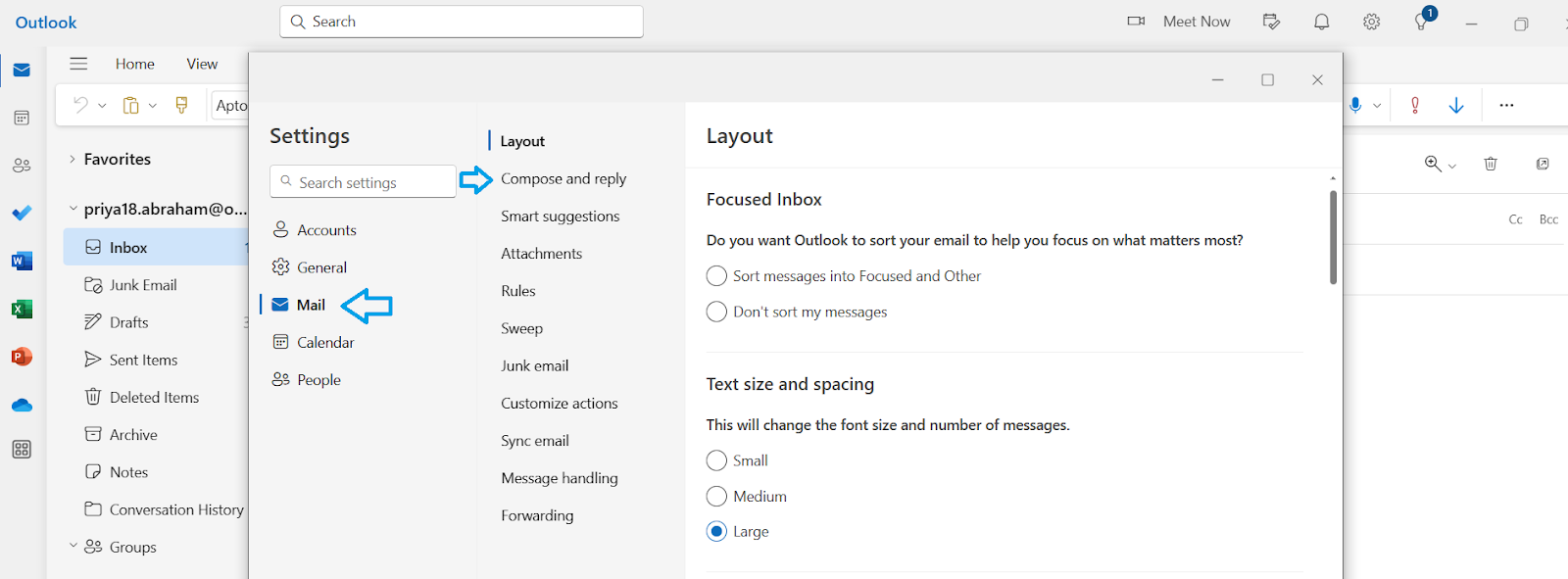The image size is (1568, 579).
Task: Launch PowerPoint from the app rail
Action: click(x=22, y=357)
